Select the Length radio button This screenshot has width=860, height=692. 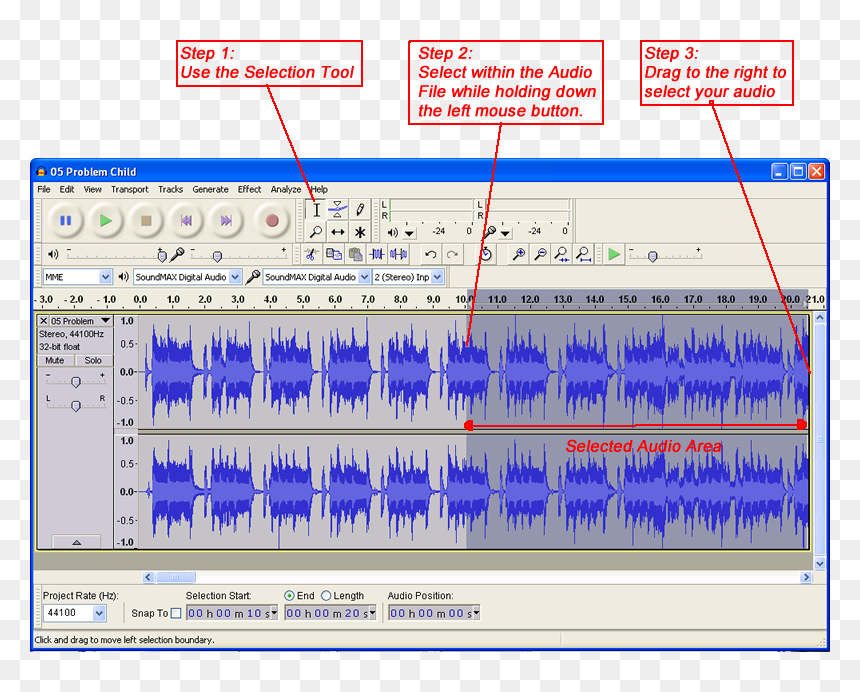pos(326,595)
